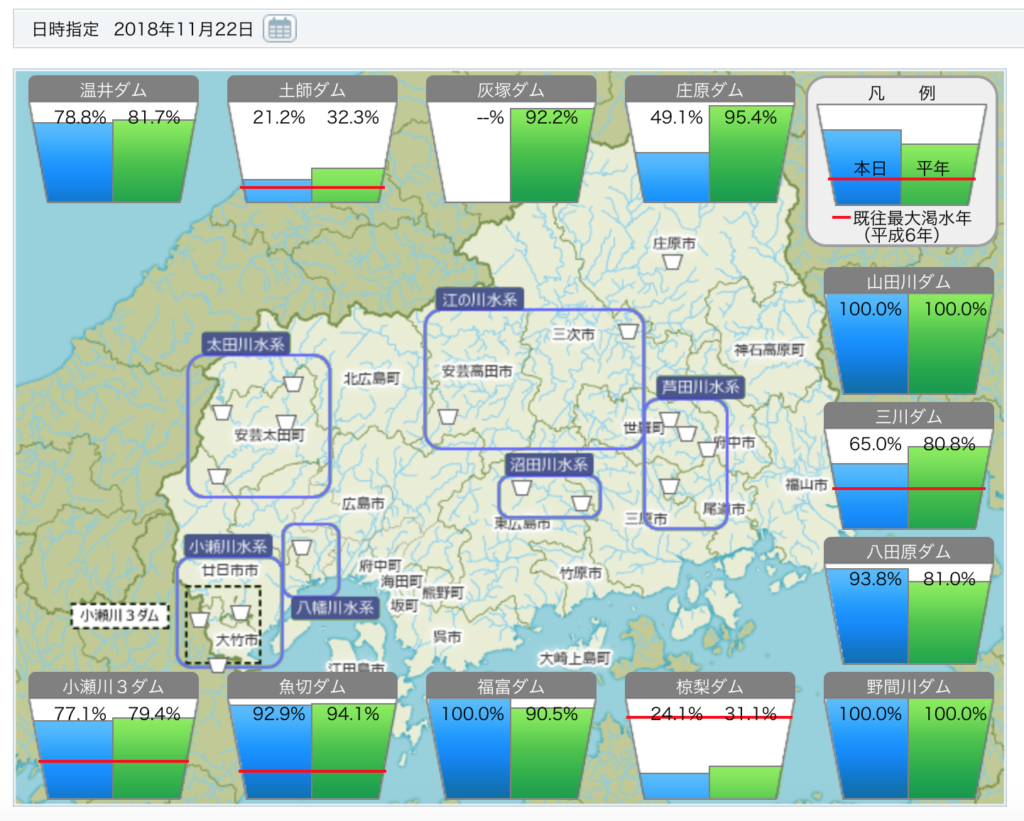Click the 太田川水系 label
This screenshot has height=821, width=1024.
click(245, 344)
